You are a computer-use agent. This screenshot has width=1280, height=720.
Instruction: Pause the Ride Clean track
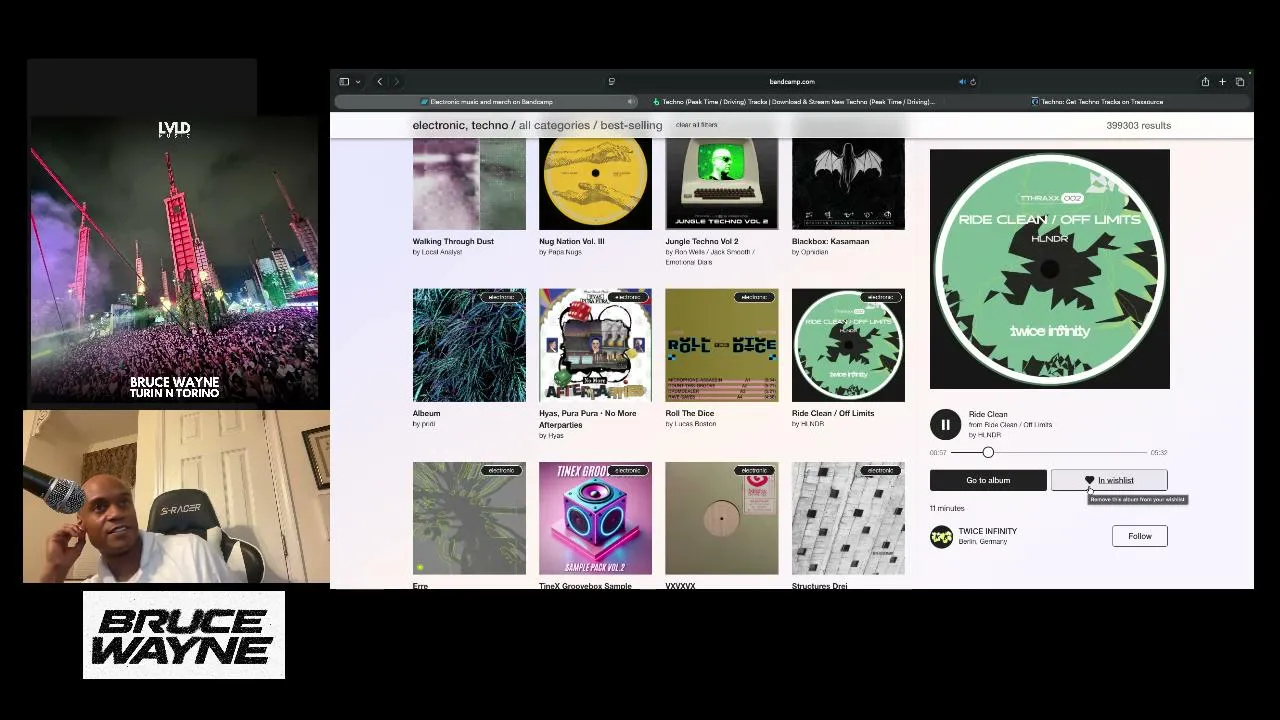tap(945, 425)
